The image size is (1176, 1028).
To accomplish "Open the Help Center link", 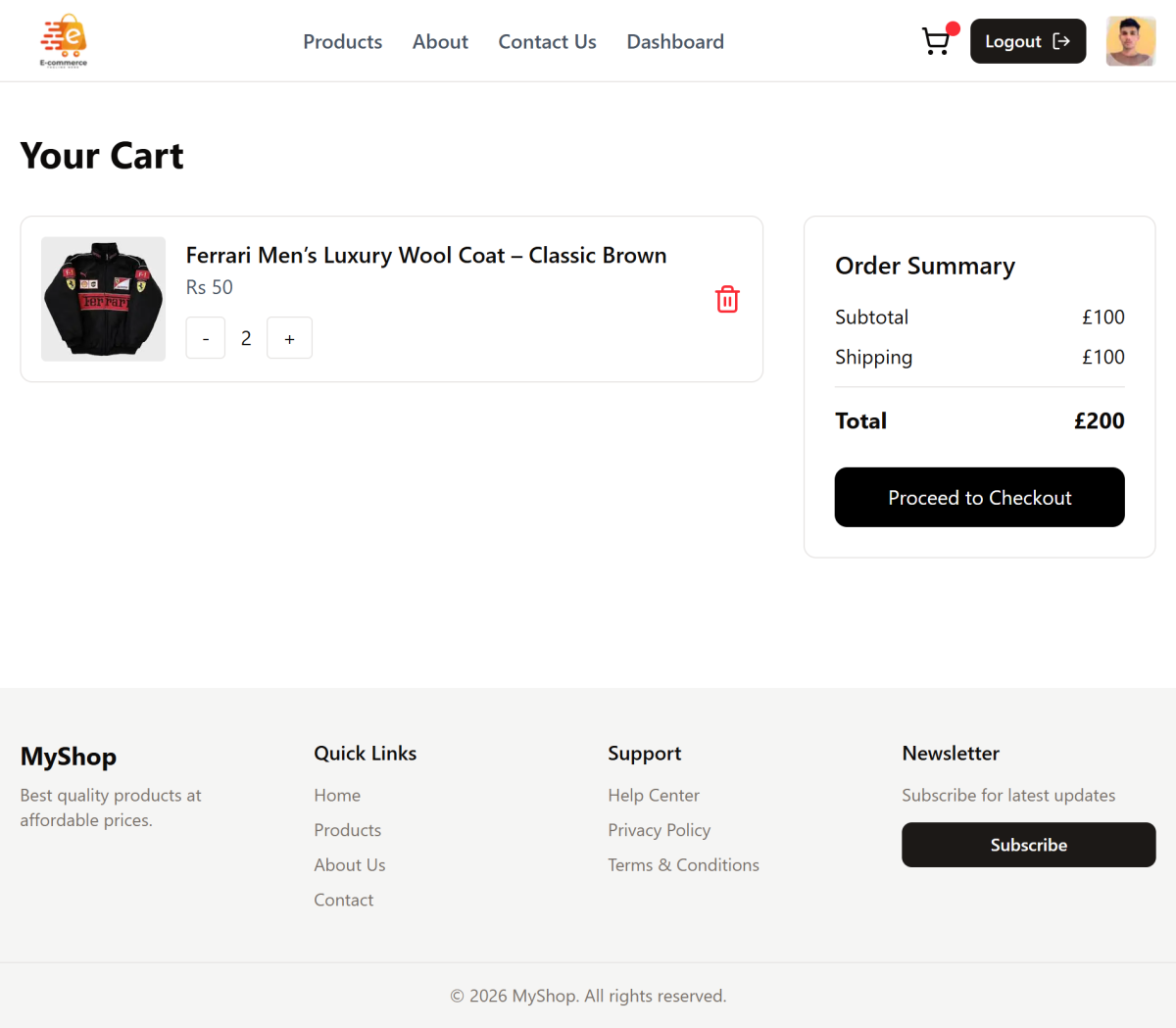I will 654,795.
